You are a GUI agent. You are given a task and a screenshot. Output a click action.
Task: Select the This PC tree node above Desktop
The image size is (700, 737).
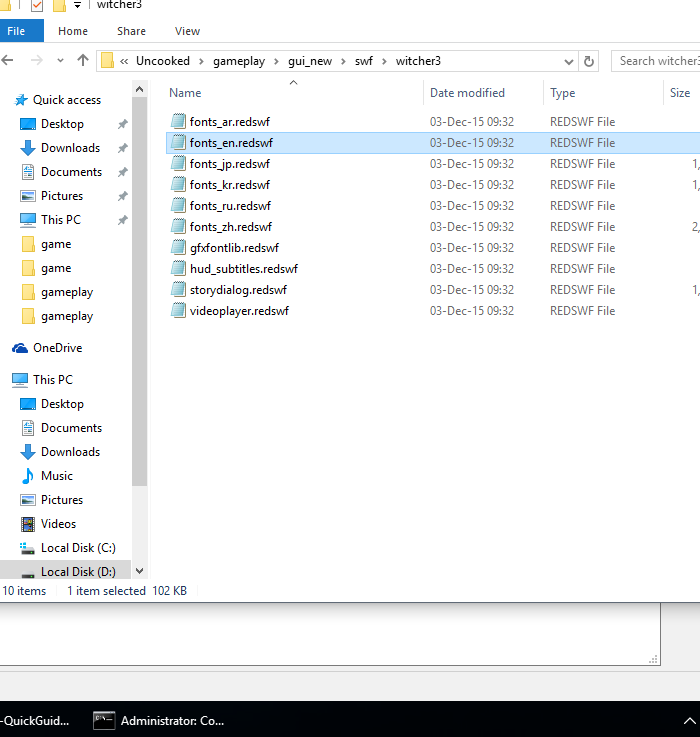click(53, 380)
